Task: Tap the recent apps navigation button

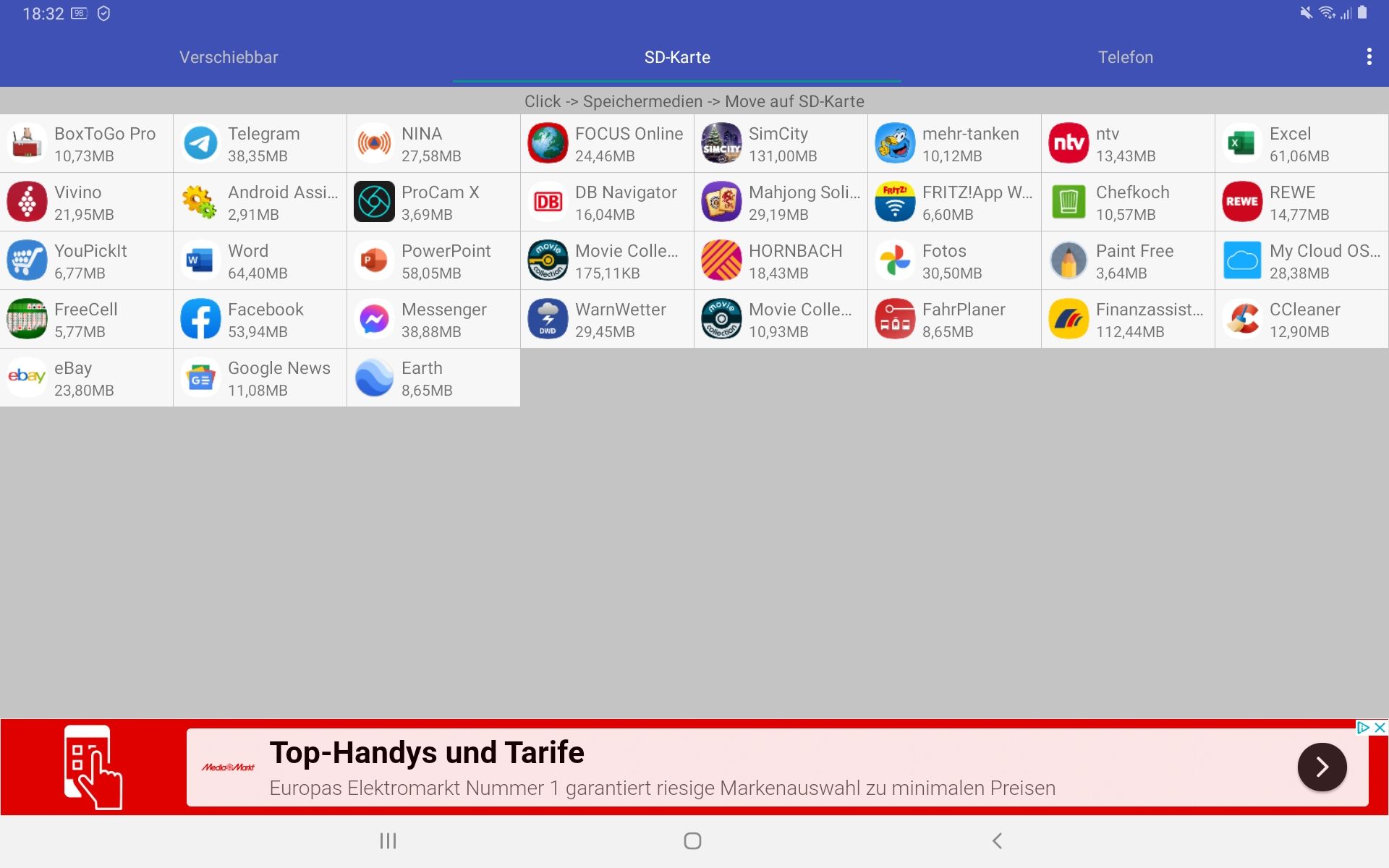Action: 388,841
